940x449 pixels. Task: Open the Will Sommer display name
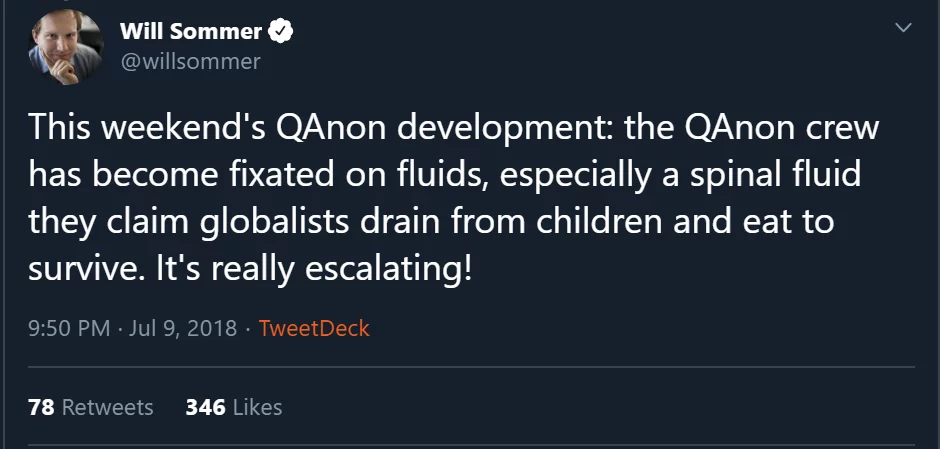point(191,32)
